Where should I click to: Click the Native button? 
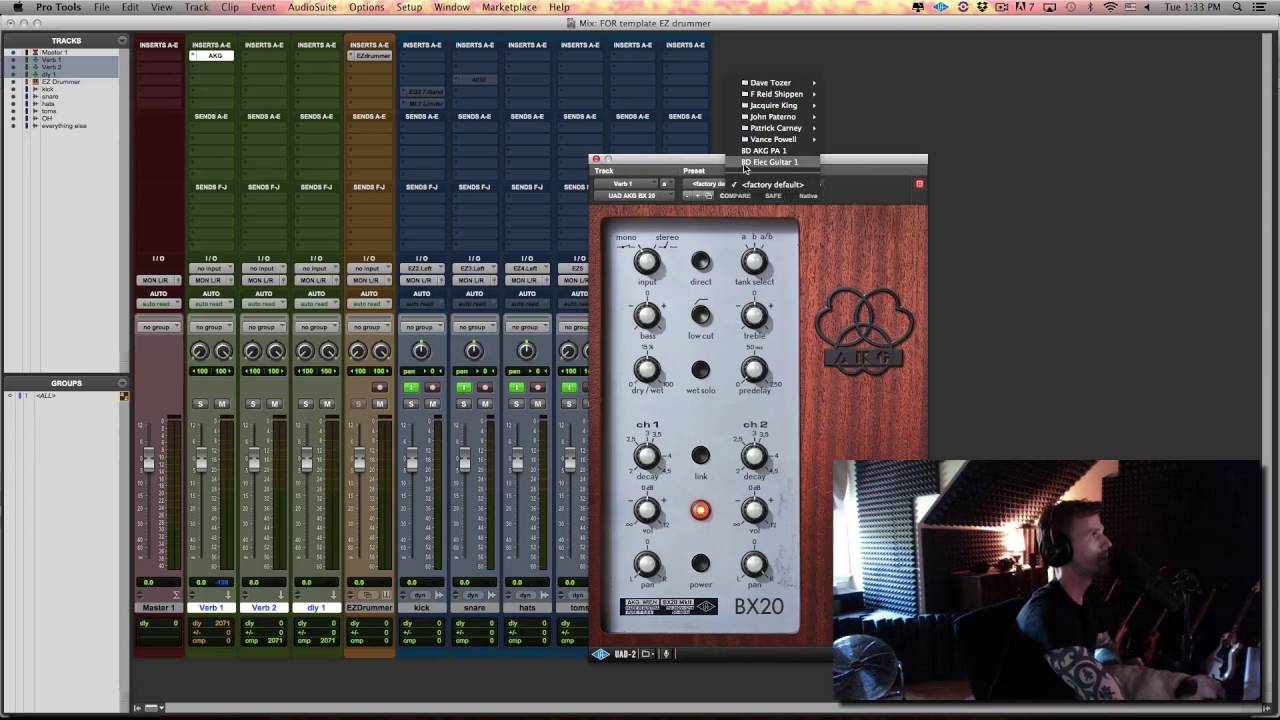[x=808, y=196]
